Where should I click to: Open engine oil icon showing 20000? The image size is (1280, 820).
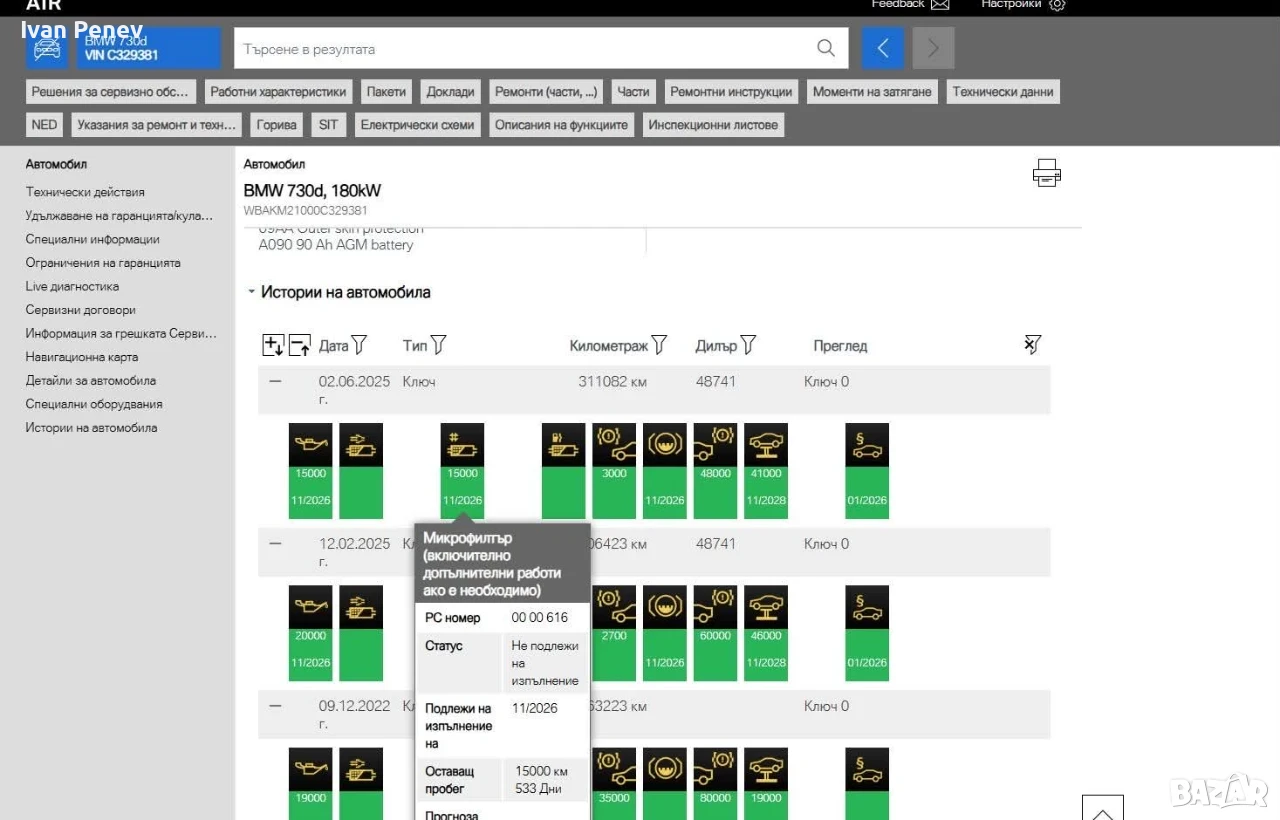(310, 632)
